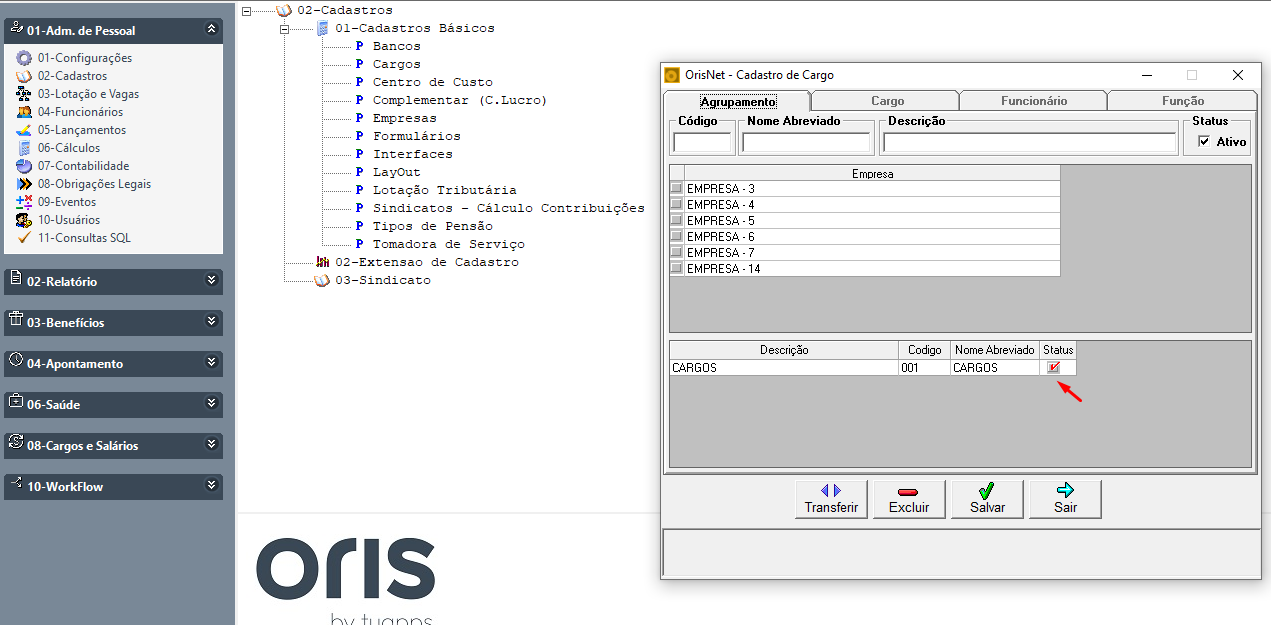Click the 10-Usuários icon

pos(24,220)
